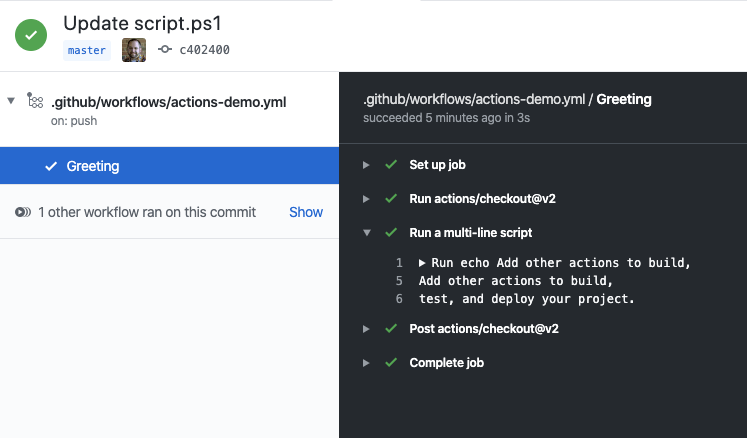
Task: Click the green success status icon in header
Action: click(x=31, y=36)
